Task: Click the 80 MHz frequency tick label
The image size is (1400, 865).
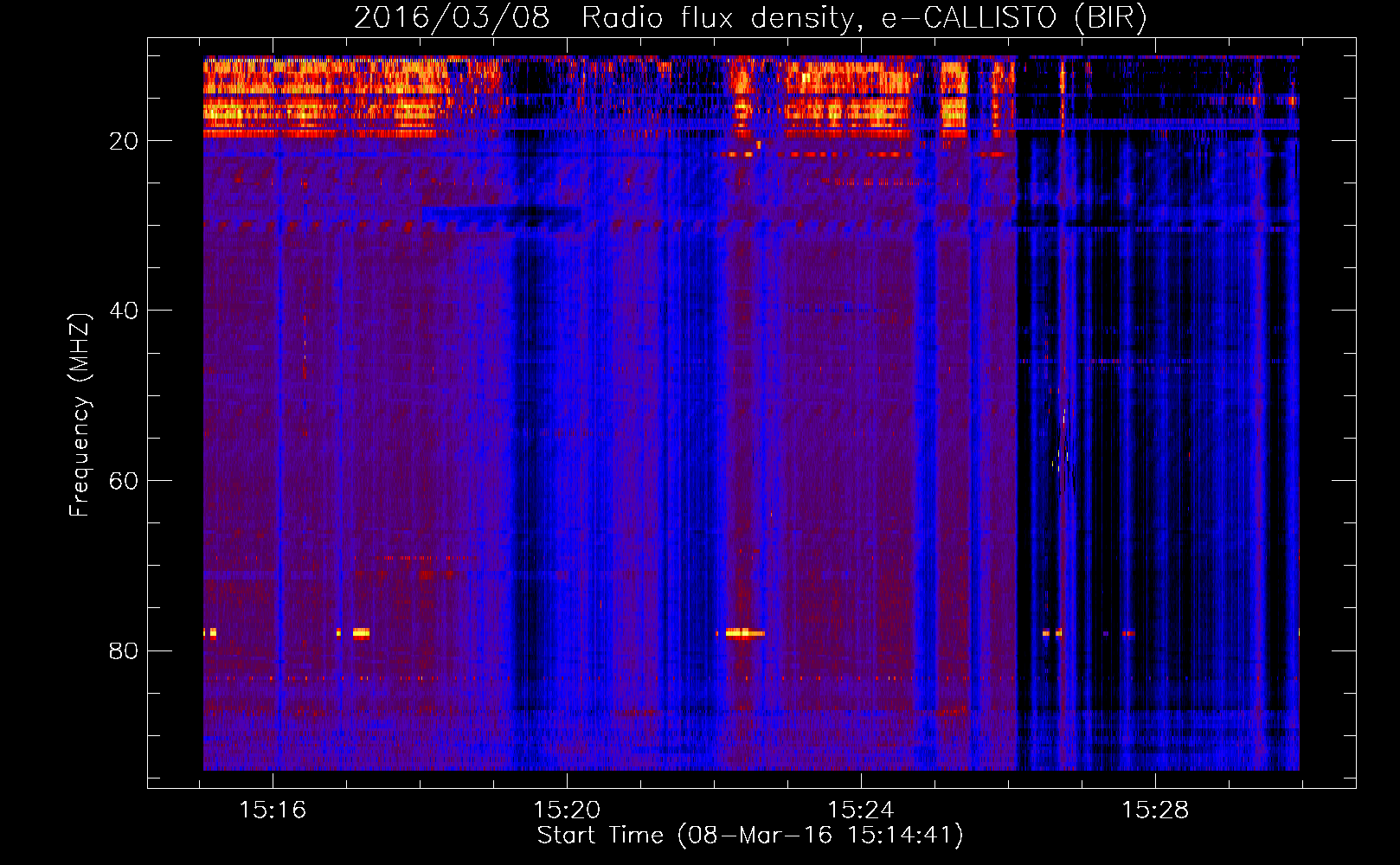Action: 124,650
